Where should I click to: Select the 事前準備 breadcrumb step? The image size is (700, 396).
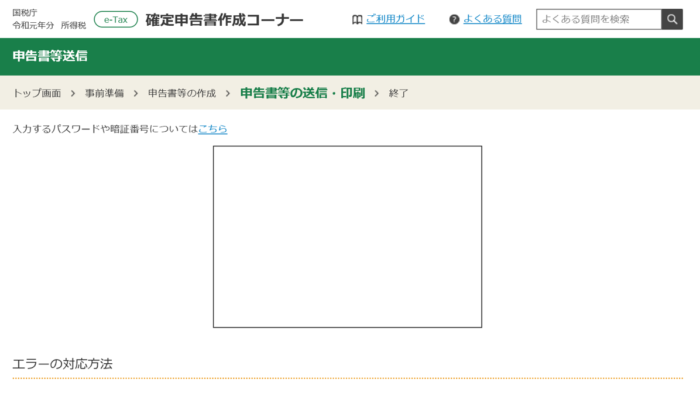[104, 93]
